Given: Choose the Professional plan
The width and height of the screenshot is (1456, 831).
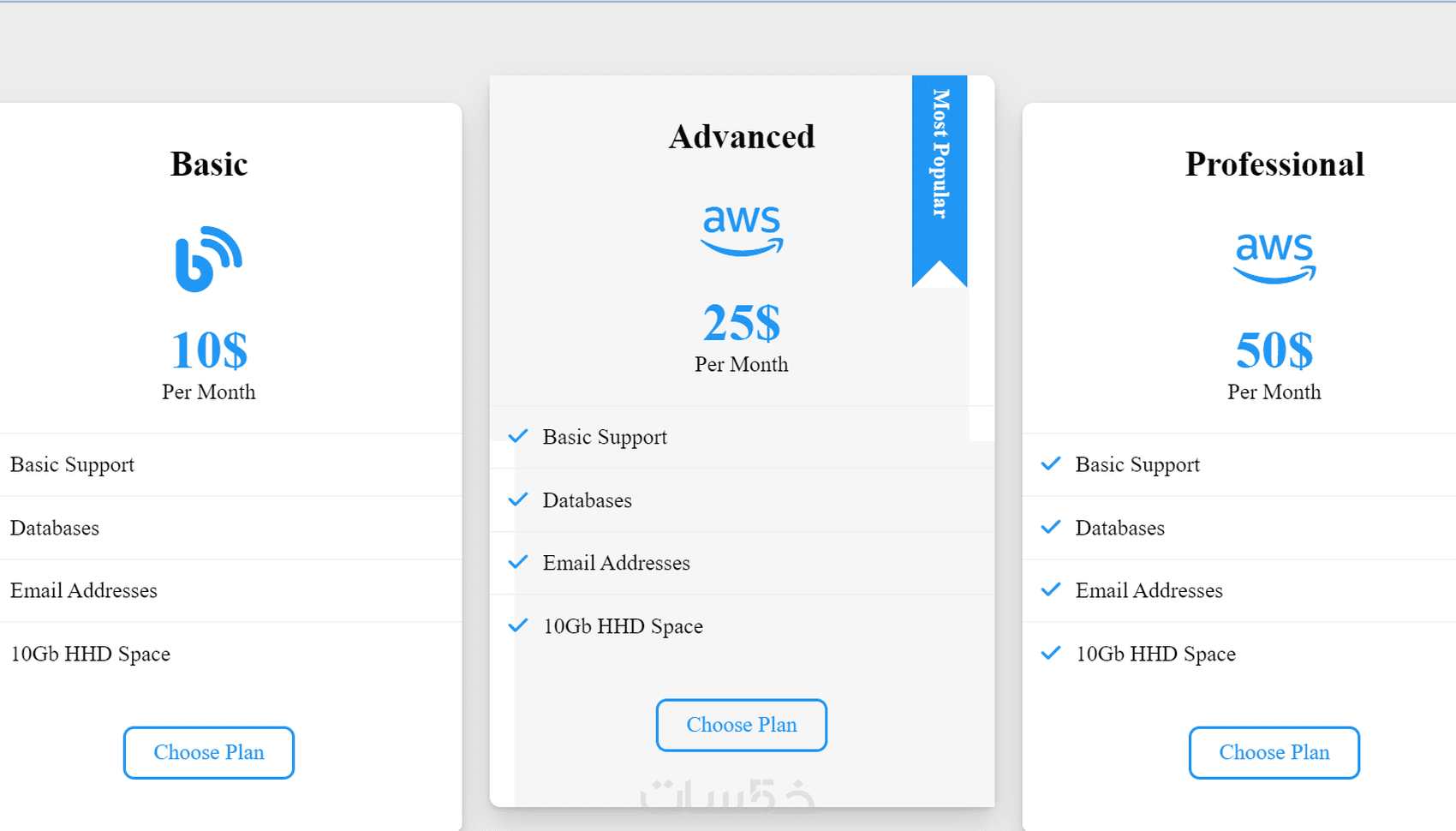Looking at the screenshot, I should coord(1274,753).
